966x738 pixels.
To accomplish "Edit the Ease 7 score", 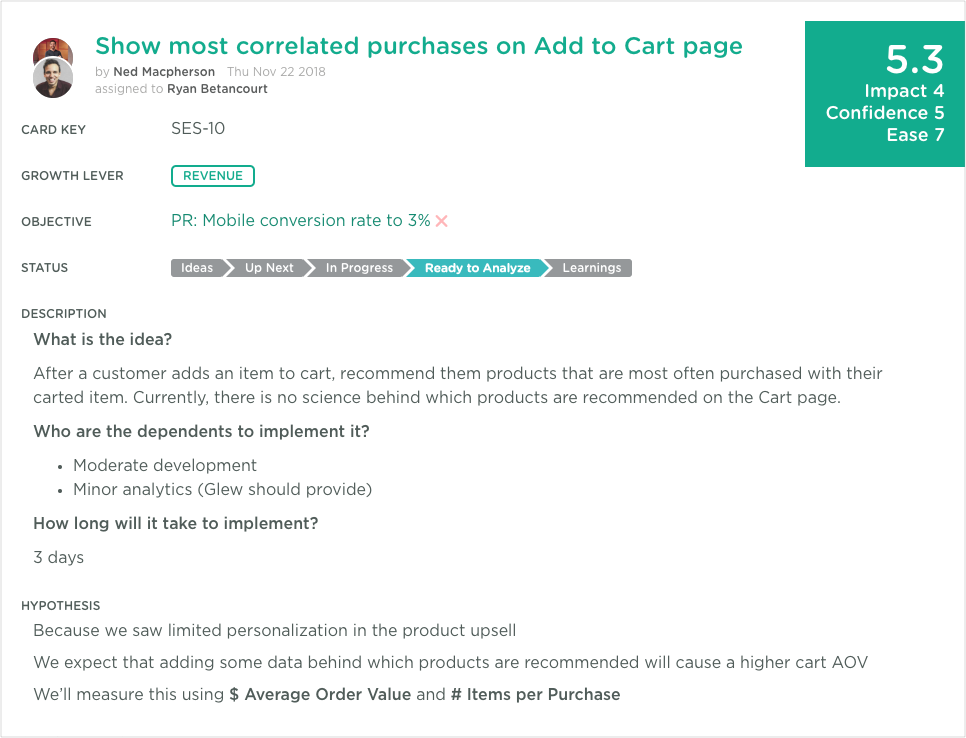I will 915,135.
